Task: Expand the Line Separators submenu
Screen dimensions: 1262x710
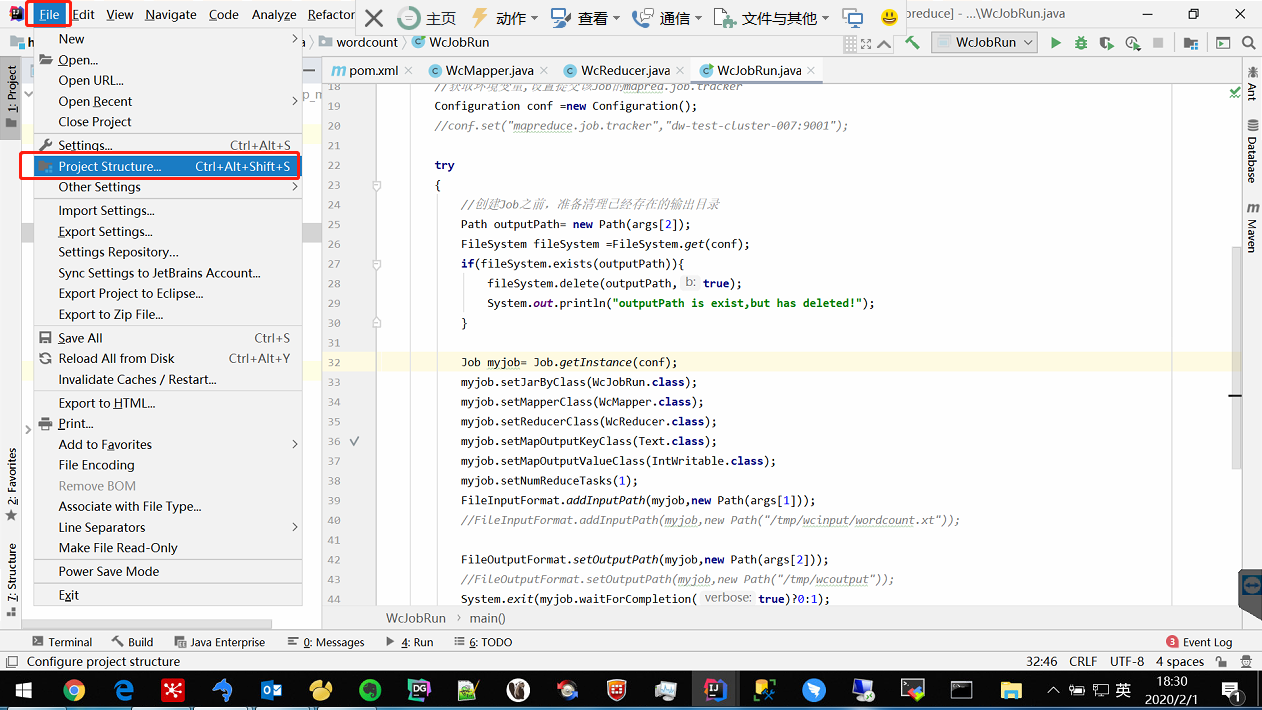Action: (x=167, y=527)
